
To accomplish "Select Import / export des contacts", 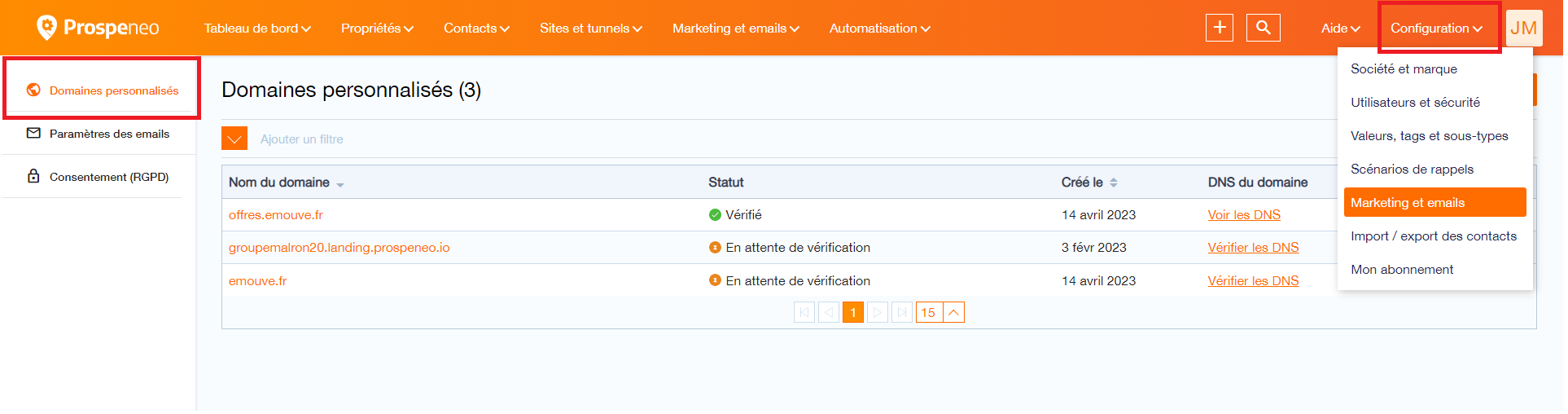I will [1435, 236].
